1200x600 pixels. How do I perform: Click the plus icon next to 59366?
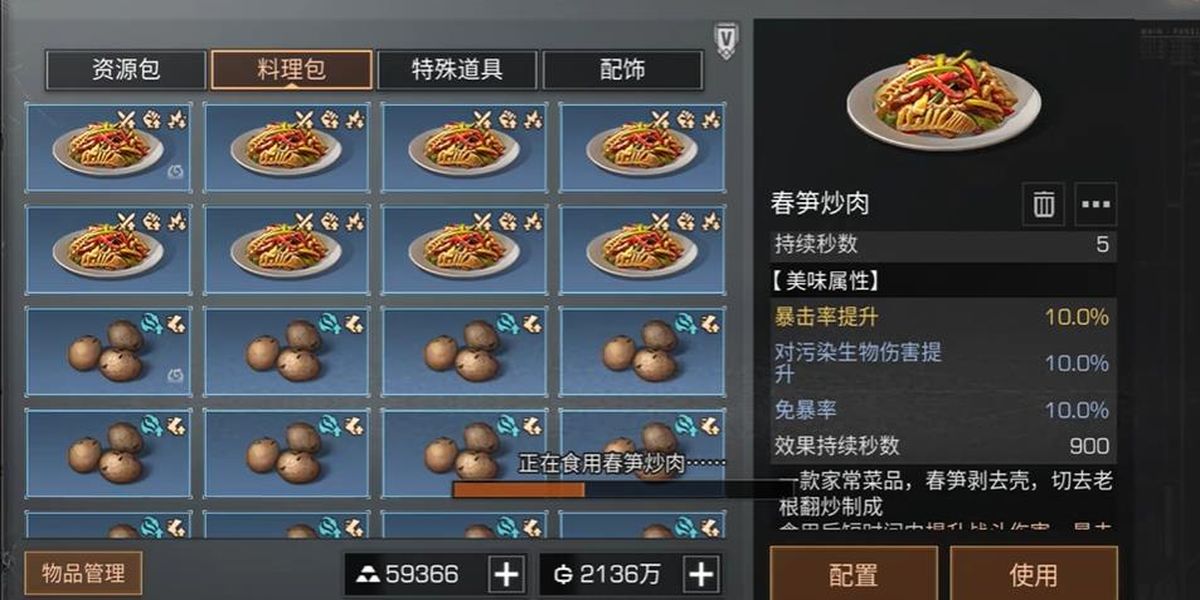point(507,574)
